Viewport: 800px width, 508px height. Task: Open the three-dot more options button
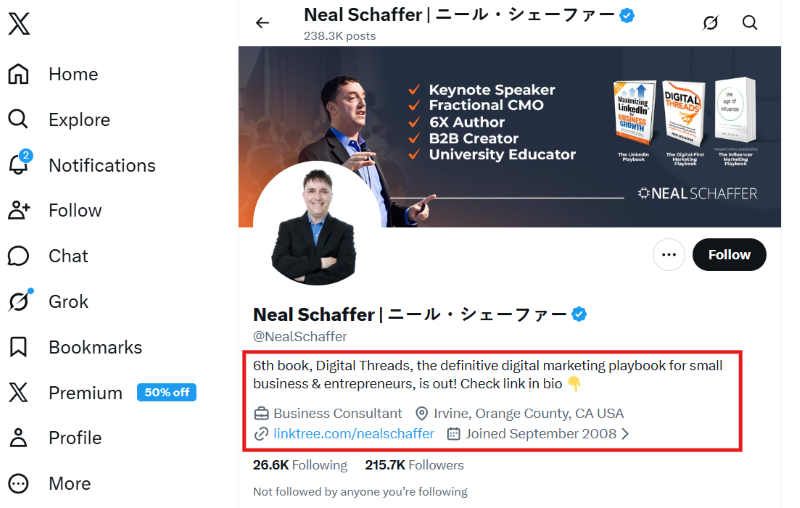tap(669, 255)
